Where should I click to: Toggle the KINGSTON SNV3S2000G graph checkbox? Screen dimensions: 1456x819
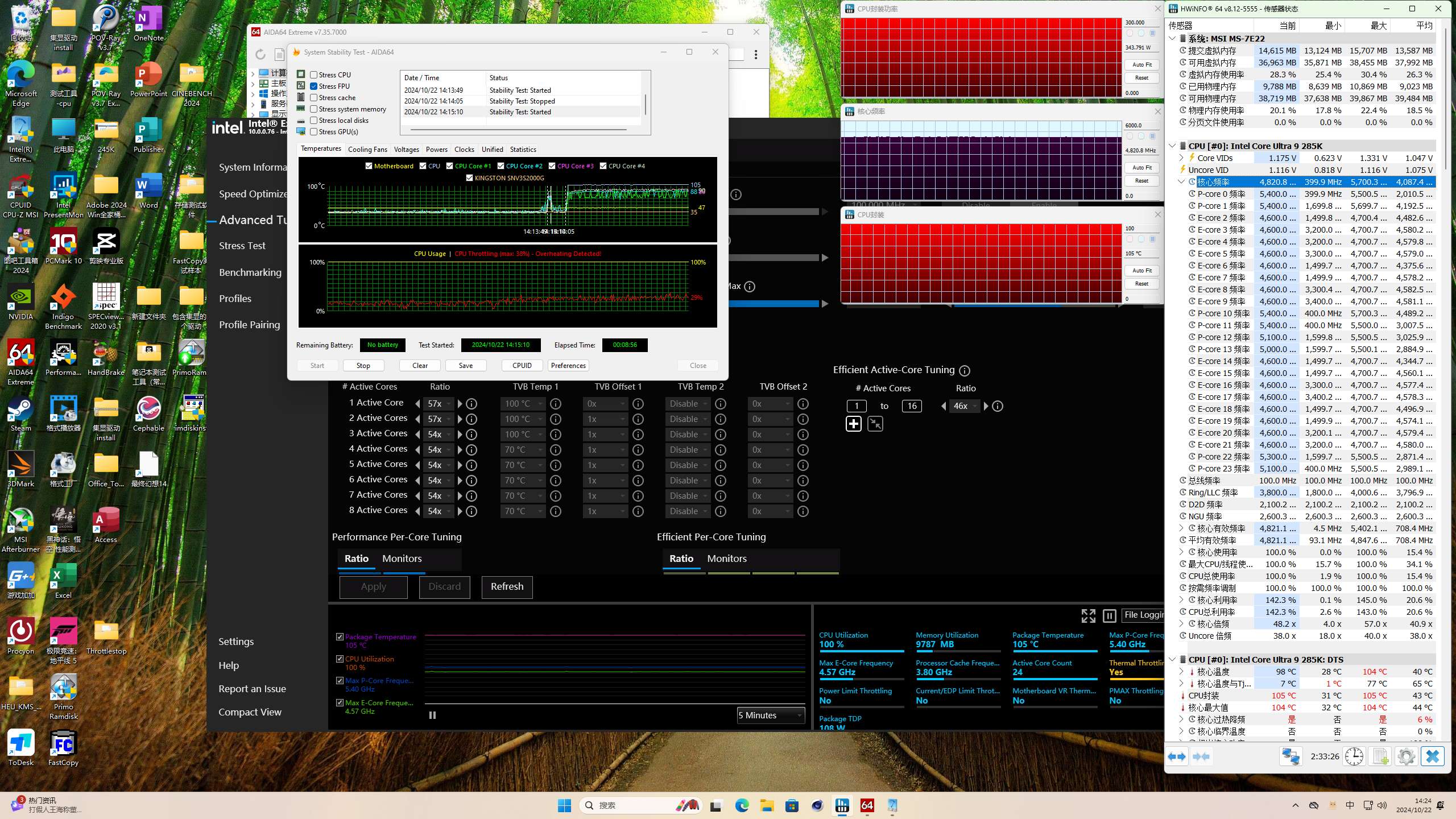pyautogui.click(x=469, y=177)
